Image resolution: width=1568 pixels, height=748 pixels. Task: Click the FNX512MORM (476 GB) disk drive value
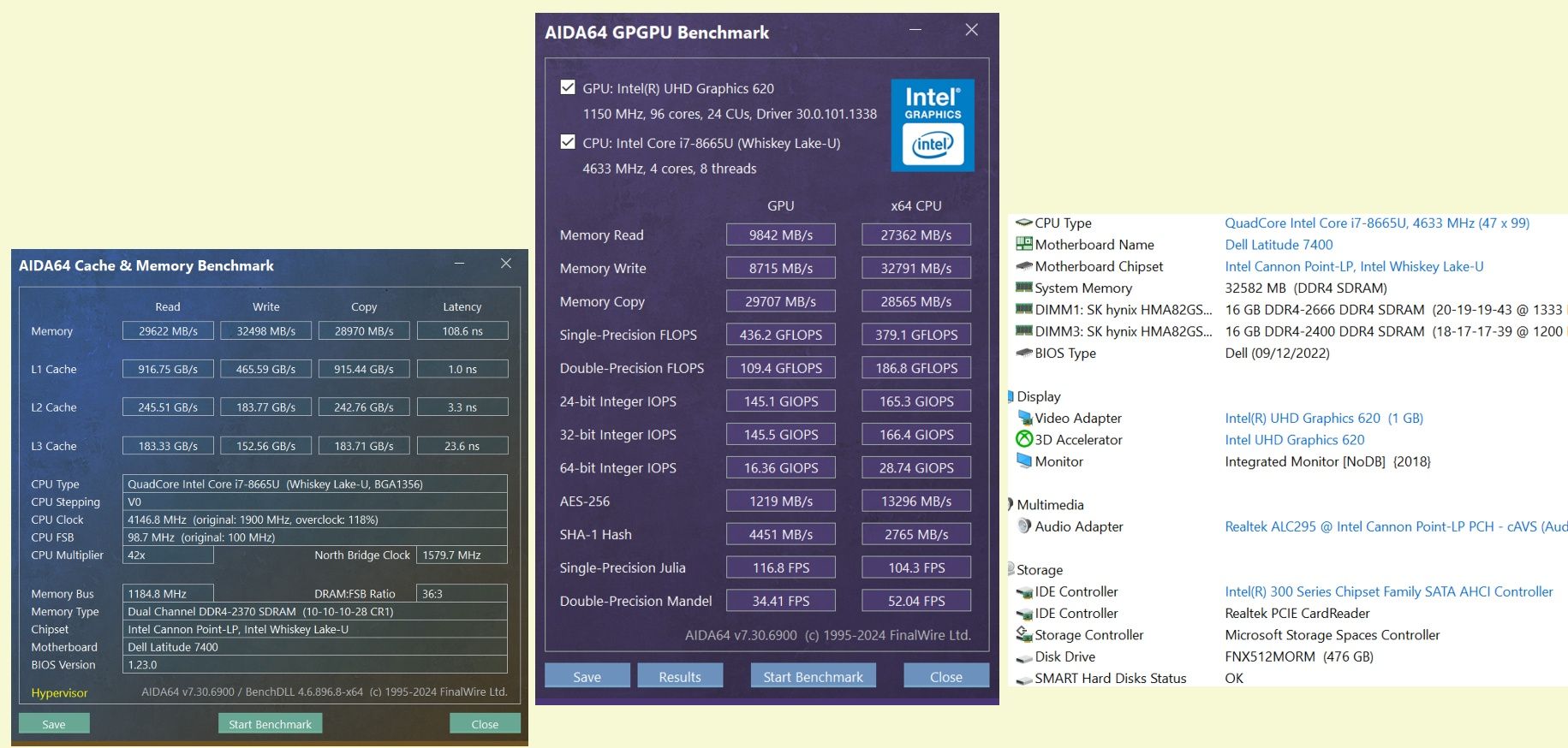(1299, 656)
